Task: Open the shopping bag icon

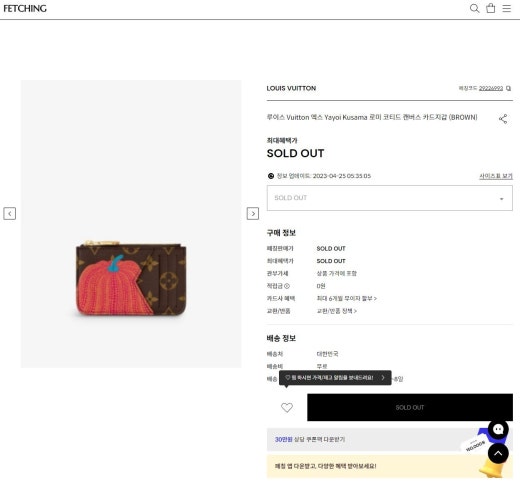Action: [x=491, y=8]
